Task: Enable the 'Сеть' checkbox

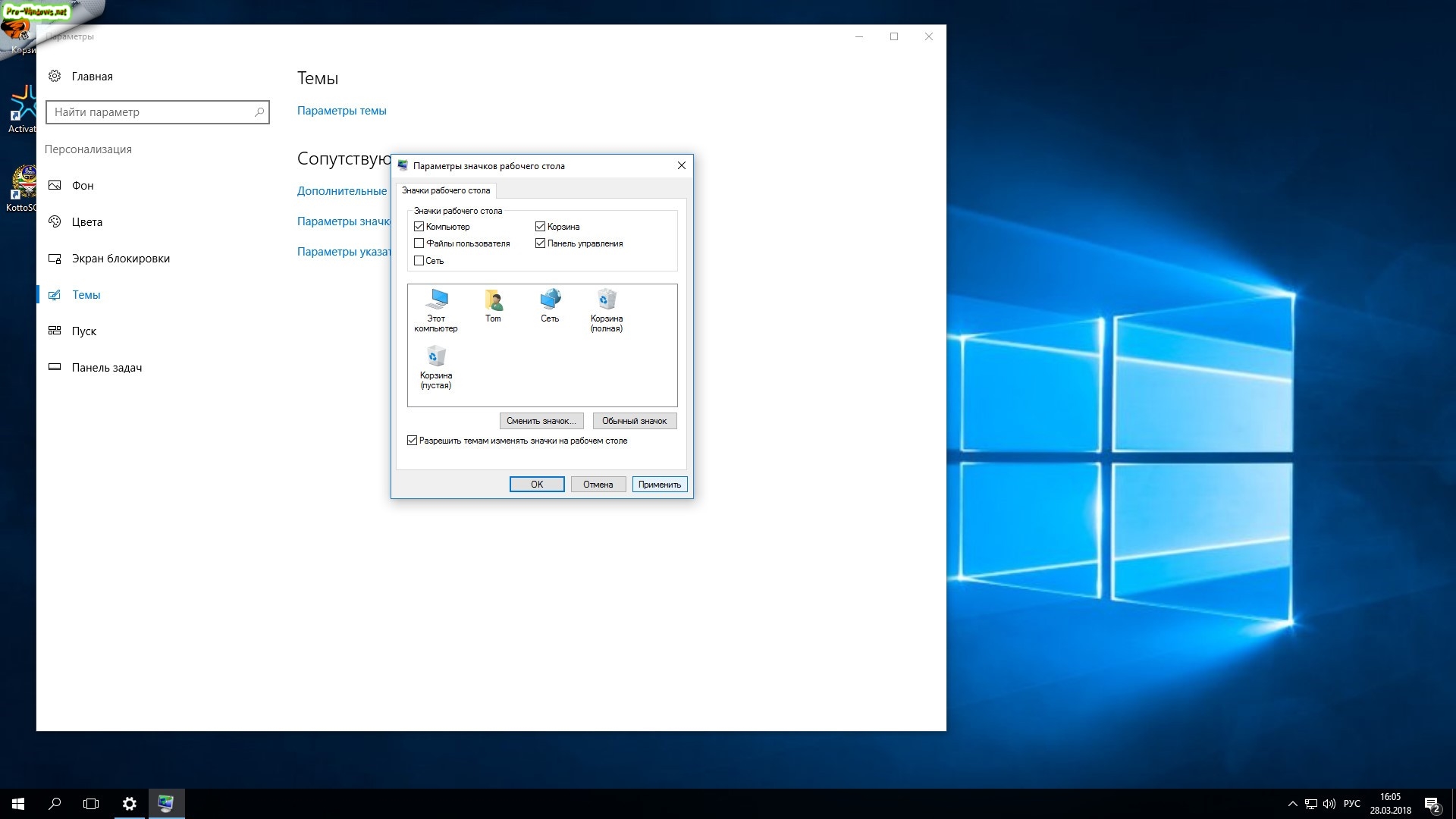Action: pyautogui.click(x=419, y=261)
